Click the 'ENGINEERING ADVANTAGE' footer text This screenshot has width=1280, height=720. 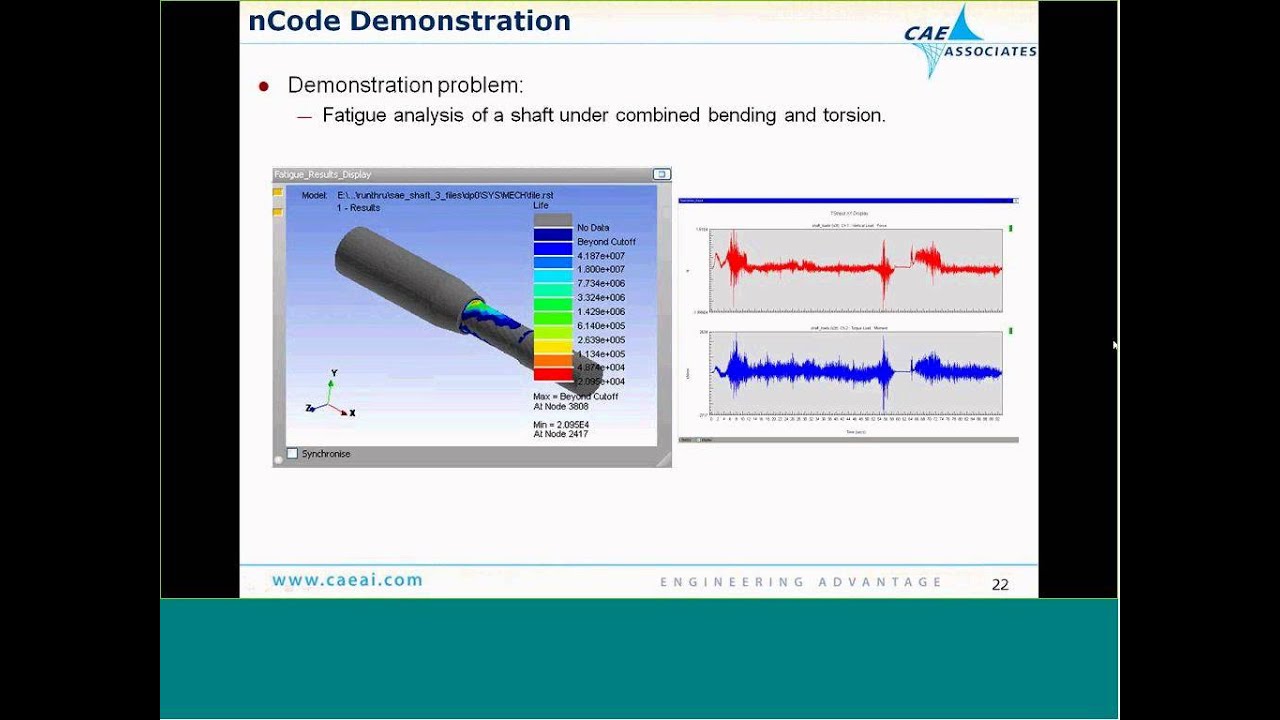801,582
